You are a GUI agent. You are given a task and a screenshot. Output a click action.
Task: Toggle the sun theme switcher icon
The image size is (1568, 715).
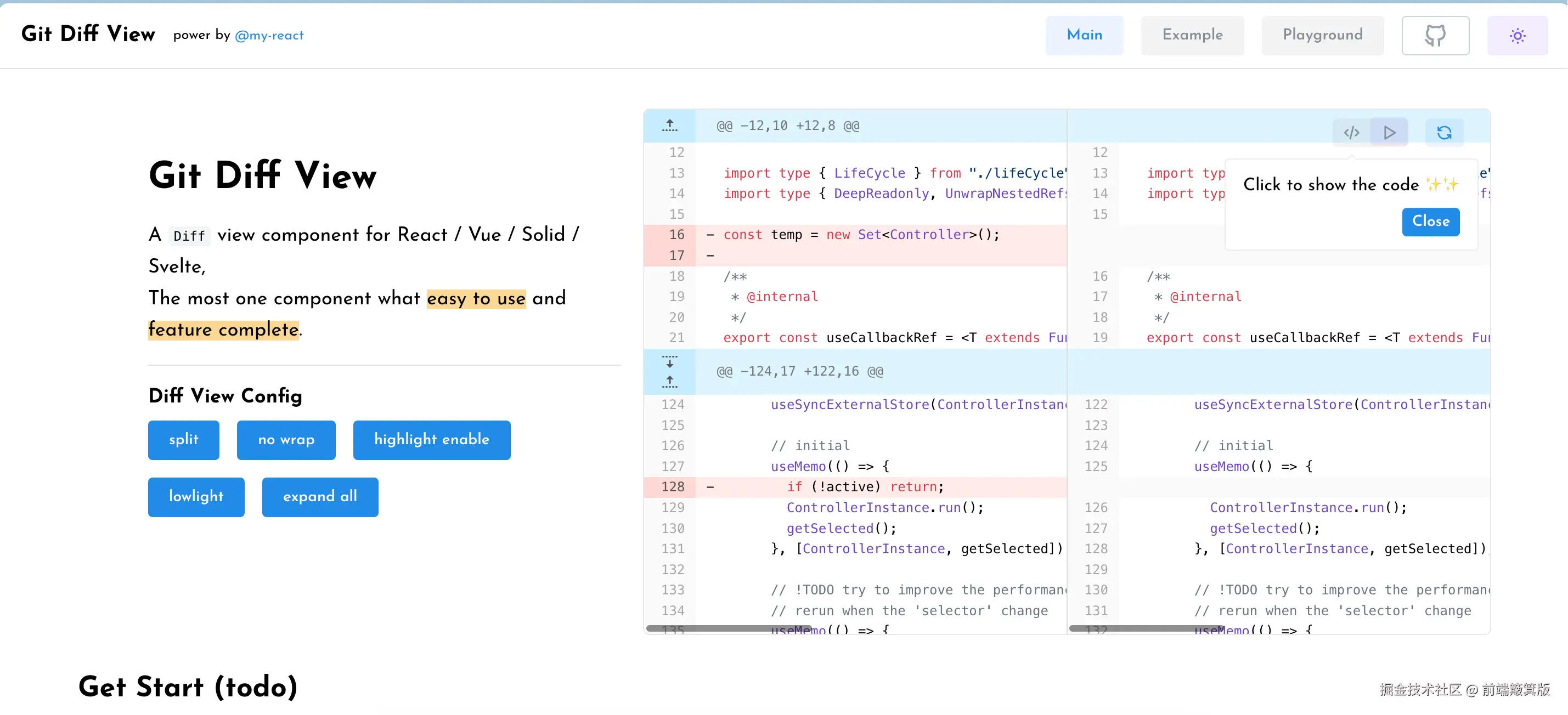[x=1517, y=35]
